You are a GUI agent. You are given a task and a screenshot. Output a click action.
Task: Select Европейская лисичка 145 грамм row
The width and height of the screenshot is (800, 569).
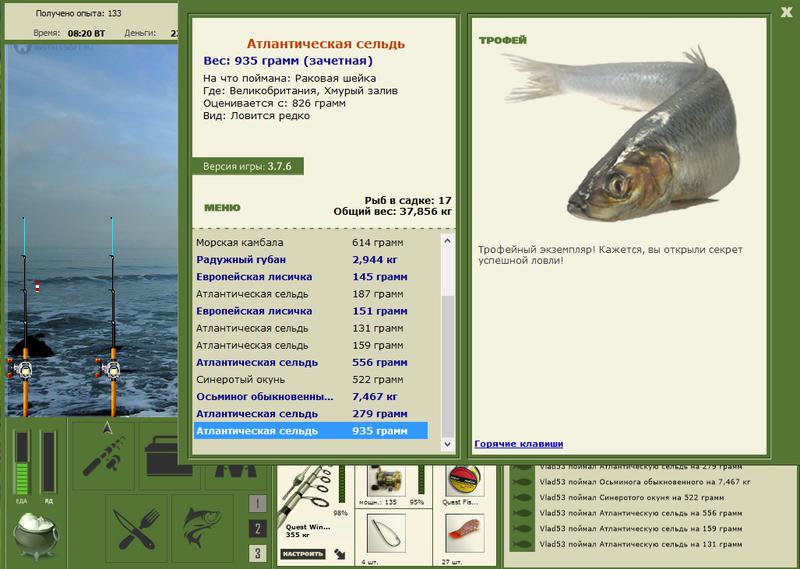[x=311, y=277]
